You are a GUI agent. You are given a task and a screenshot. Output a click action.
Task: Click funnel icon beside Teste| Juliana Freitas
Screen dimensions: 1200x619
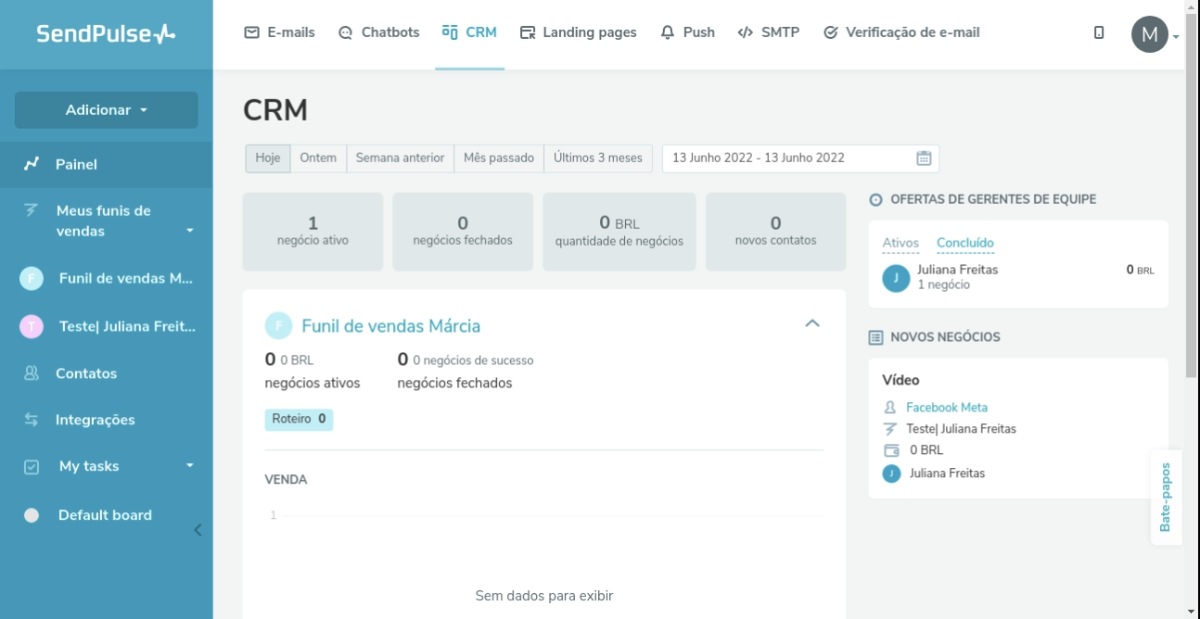pos(890,429)
